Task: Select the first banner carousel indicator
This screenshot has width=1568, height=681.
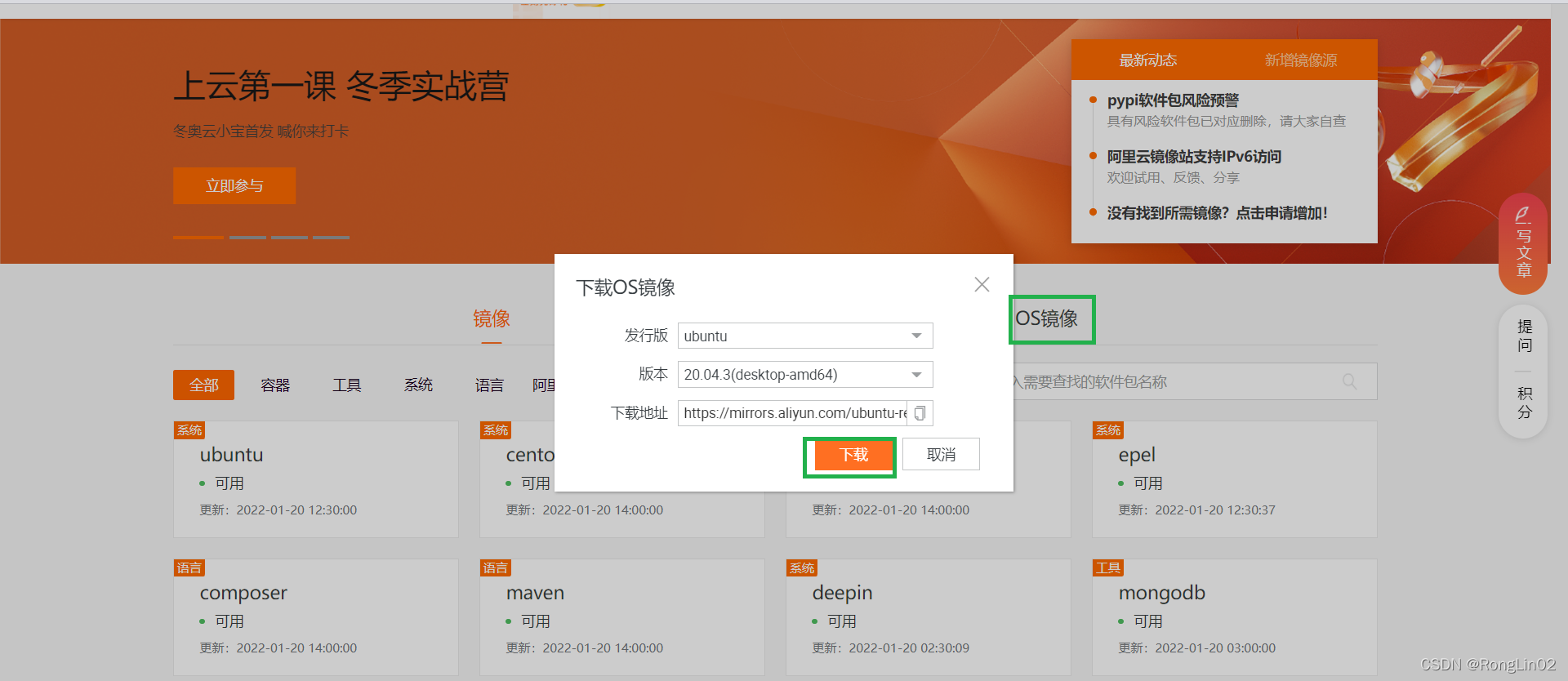Action: 198,238
